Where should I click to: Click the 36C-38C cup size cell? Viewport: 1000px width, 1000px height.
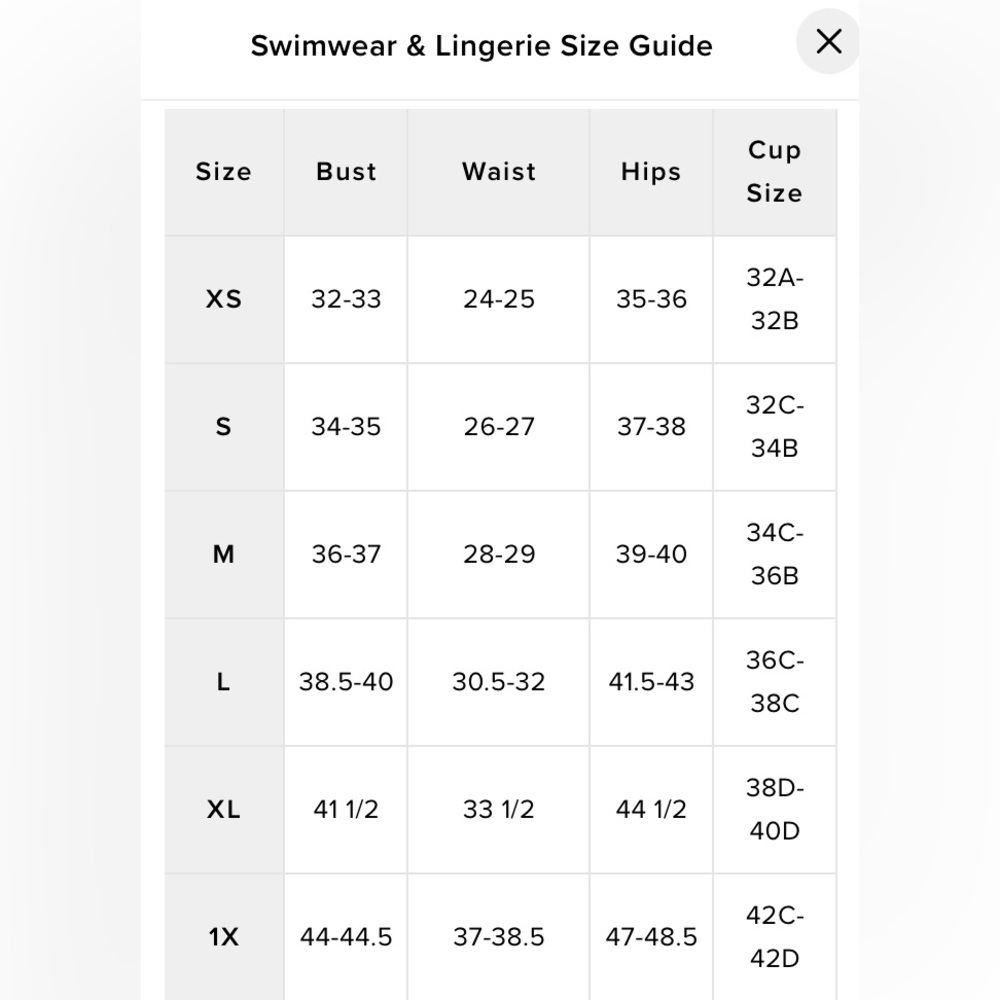[775, 682]
